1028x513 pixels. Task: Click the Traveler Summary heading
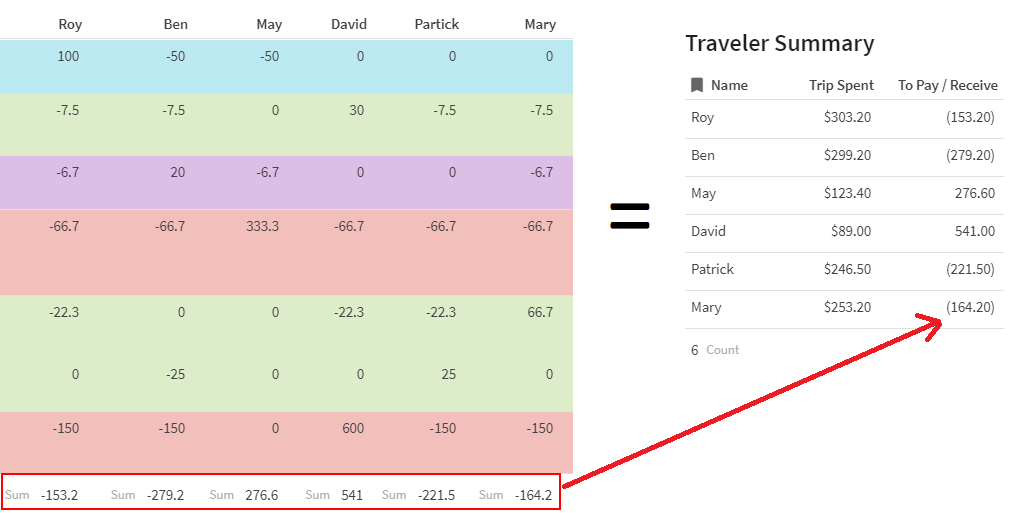[x=780, y=43]
